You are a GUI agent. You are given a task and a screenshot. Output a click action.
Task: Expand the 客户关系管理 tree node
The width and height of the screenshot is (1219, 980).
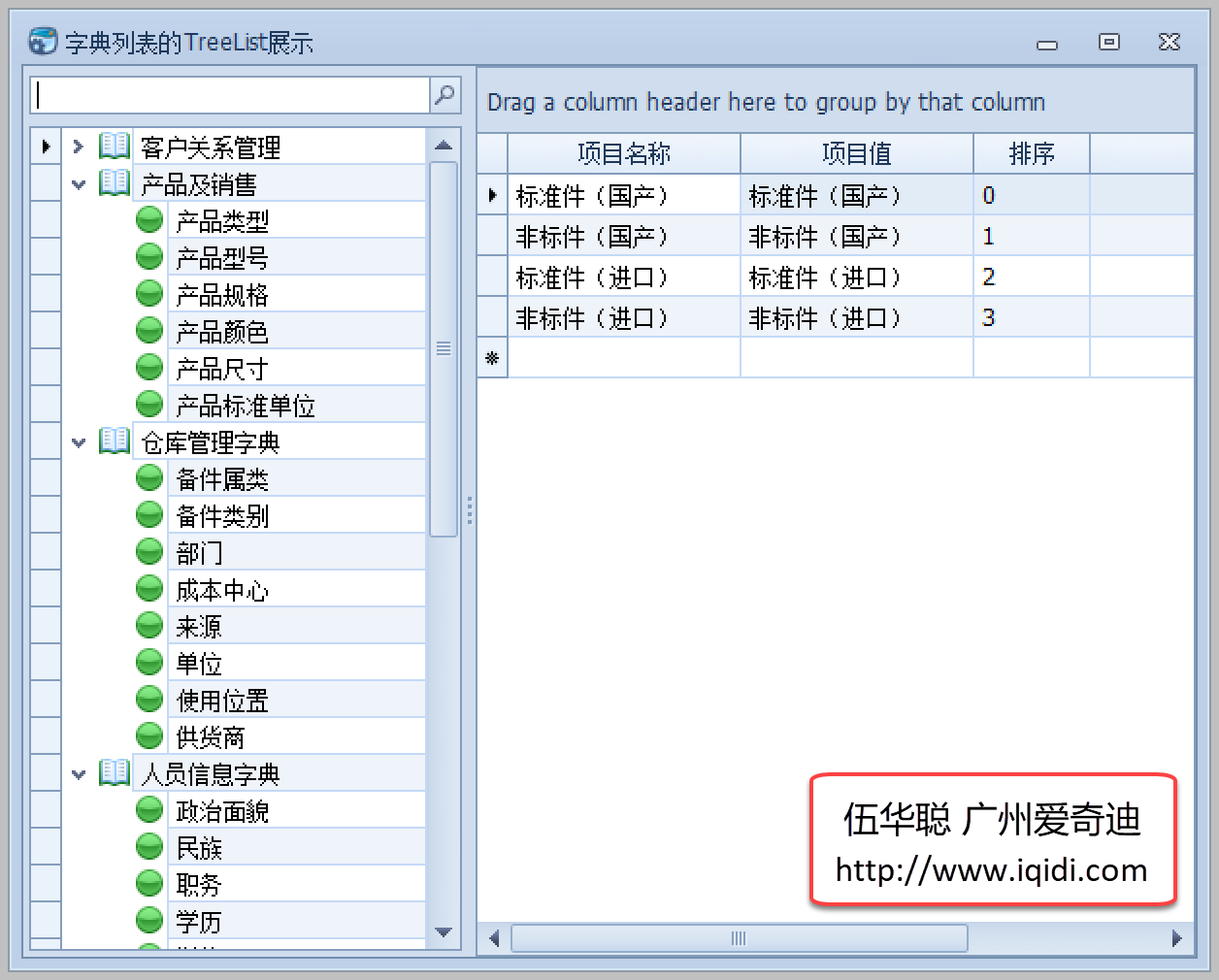coord(79,147)
